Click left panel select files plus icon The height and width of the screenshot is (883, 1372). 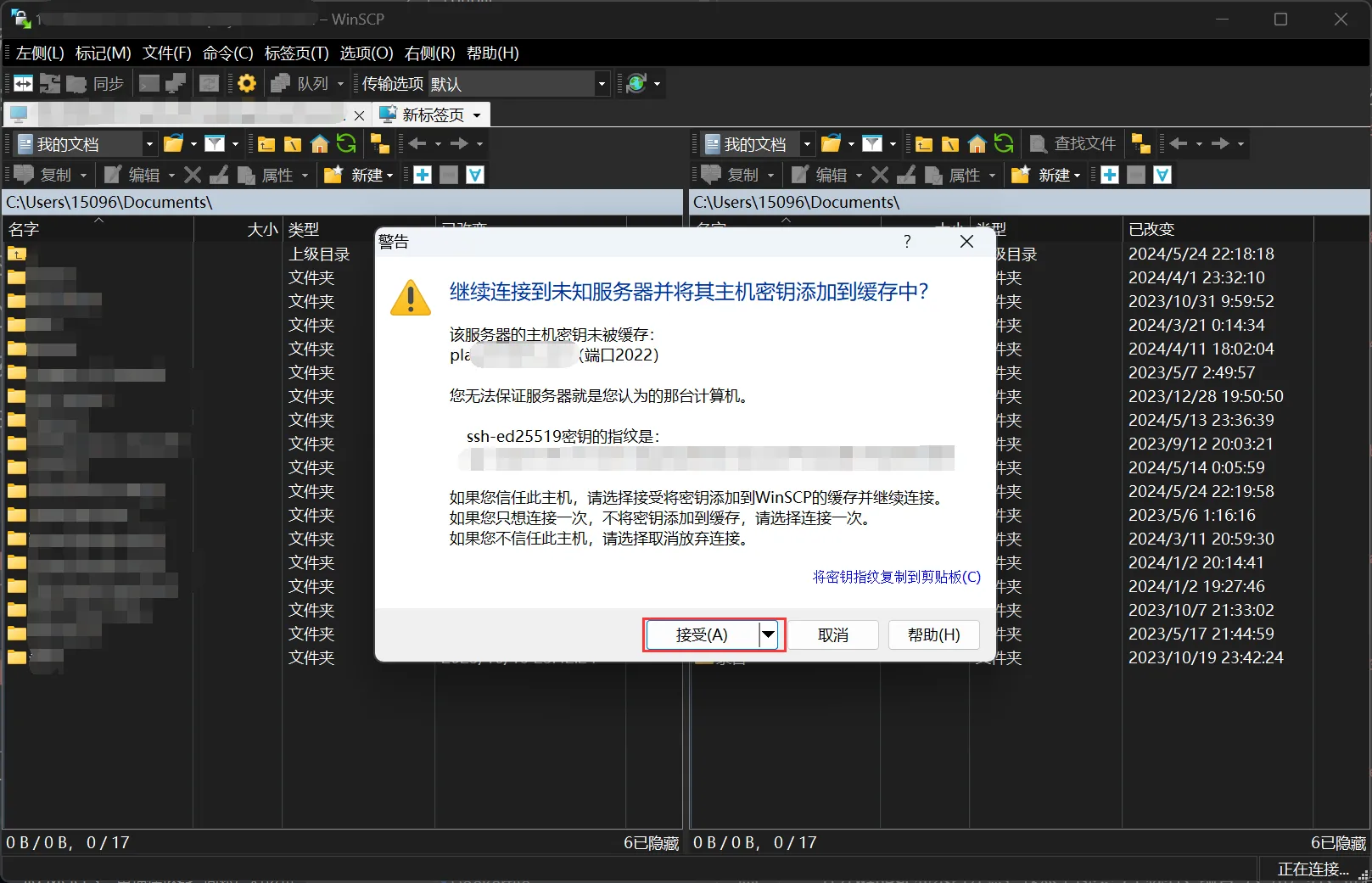click(x=423, y=175)
